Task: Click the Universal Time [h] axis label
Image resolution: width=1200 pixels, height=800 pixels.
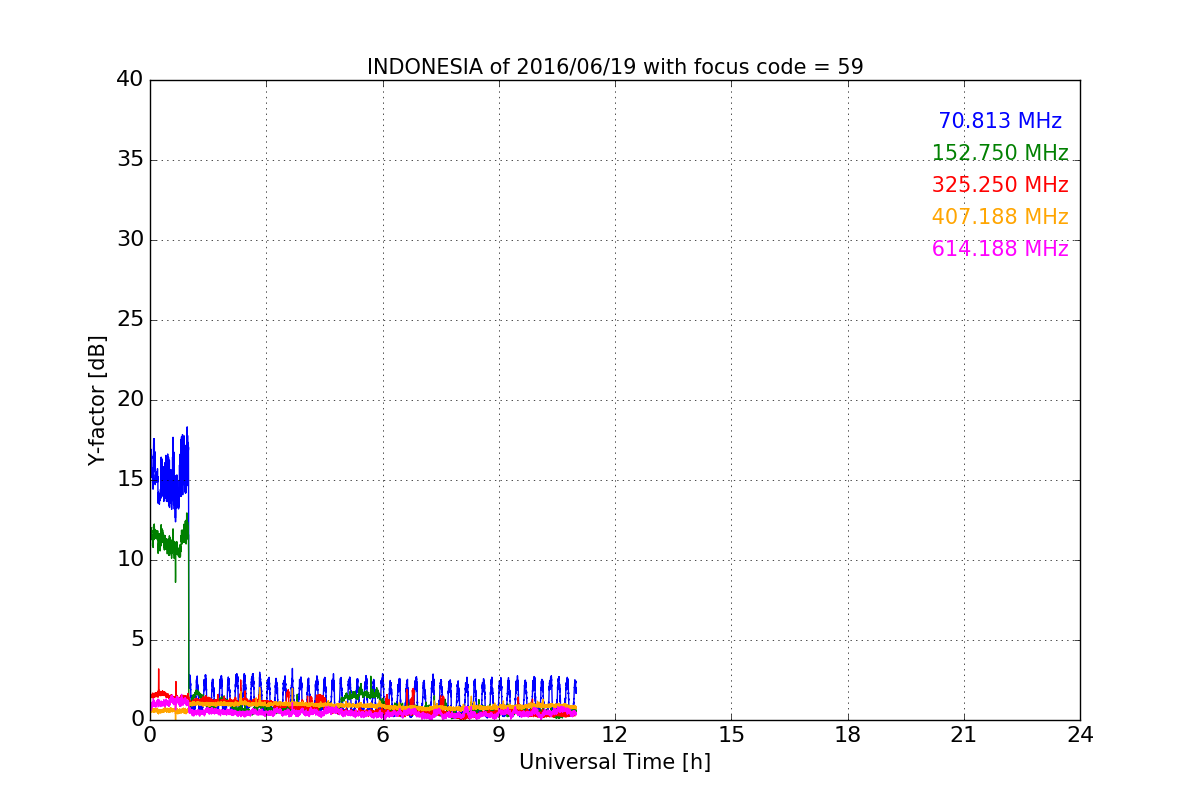Action: (x=615, y=762)
